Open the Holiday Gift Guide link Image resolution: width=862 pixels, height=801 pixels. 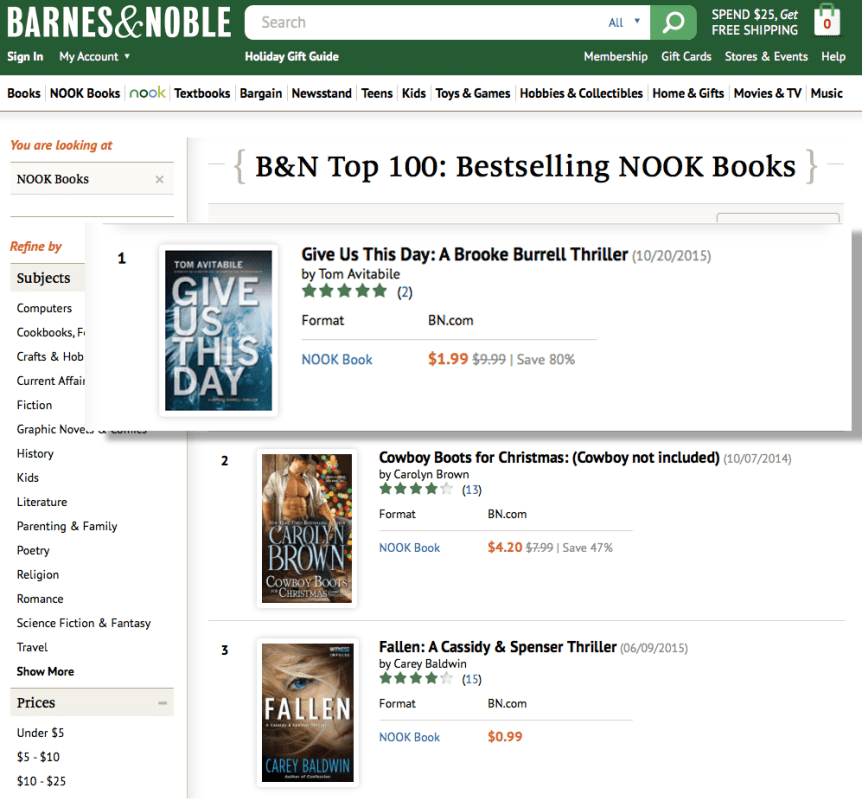coord(291,57)
